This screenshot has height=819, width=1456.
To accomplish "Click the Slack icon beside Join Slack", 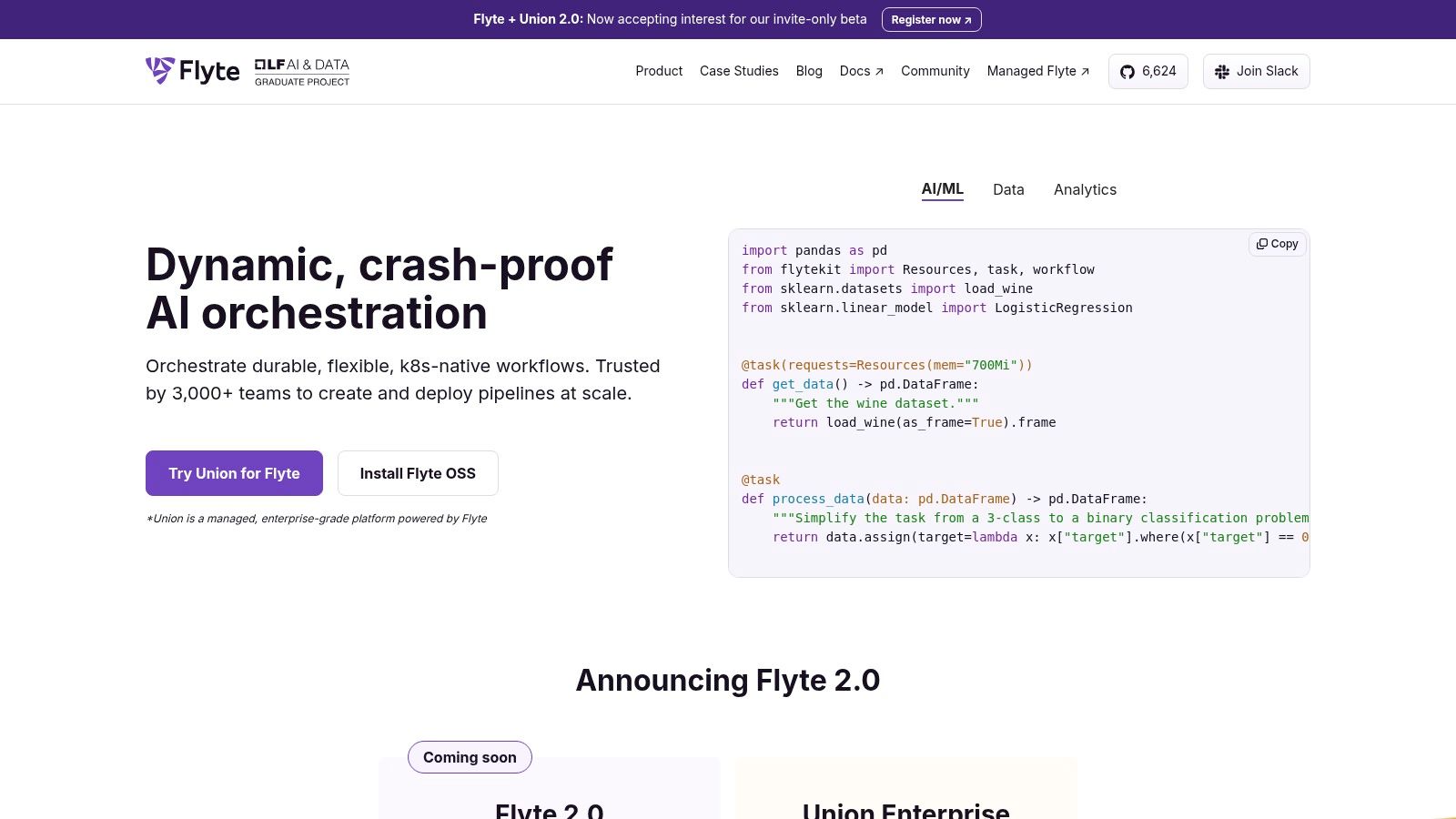I will click(x=1222, y=71).
